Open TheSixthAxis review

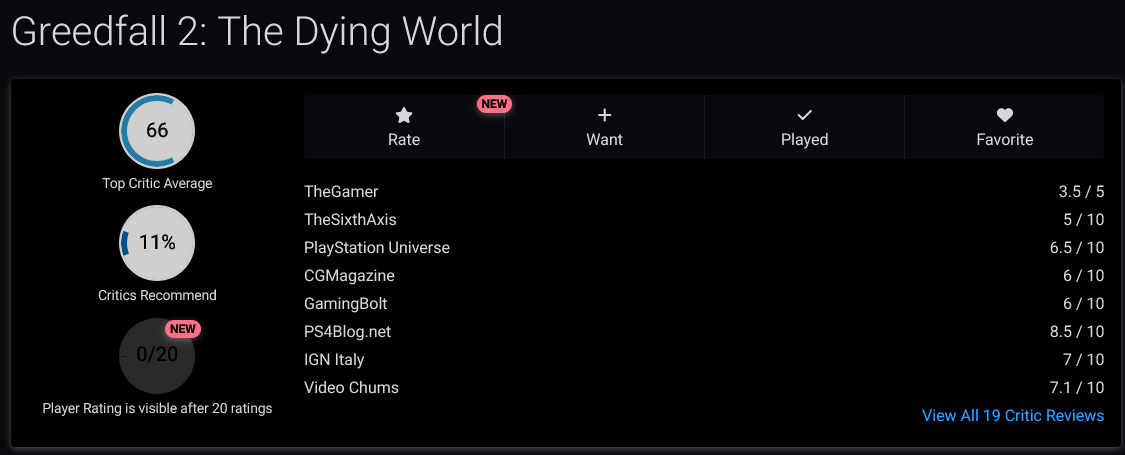(x=350, y=220)
